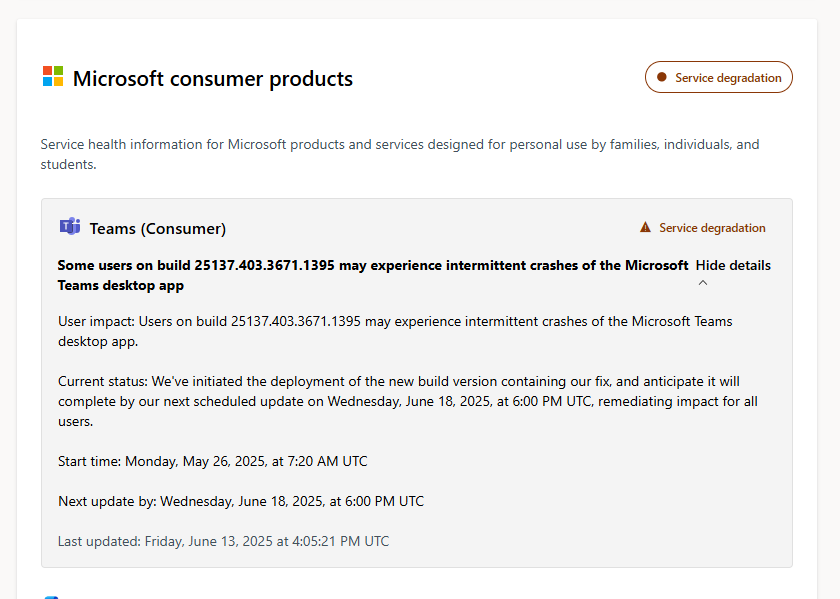Click the service health description text
This screenshot has height=599, width=840.
[400, 154]
